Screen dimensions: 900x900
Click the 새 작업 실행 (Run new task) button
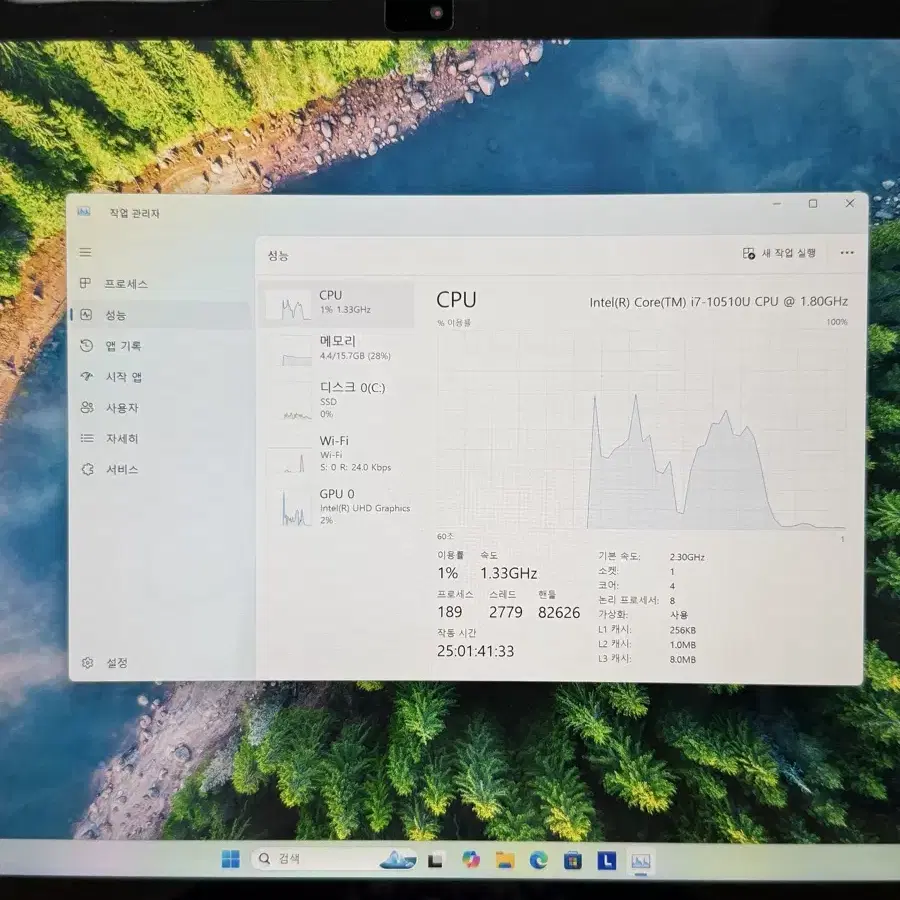pos(779,253)
